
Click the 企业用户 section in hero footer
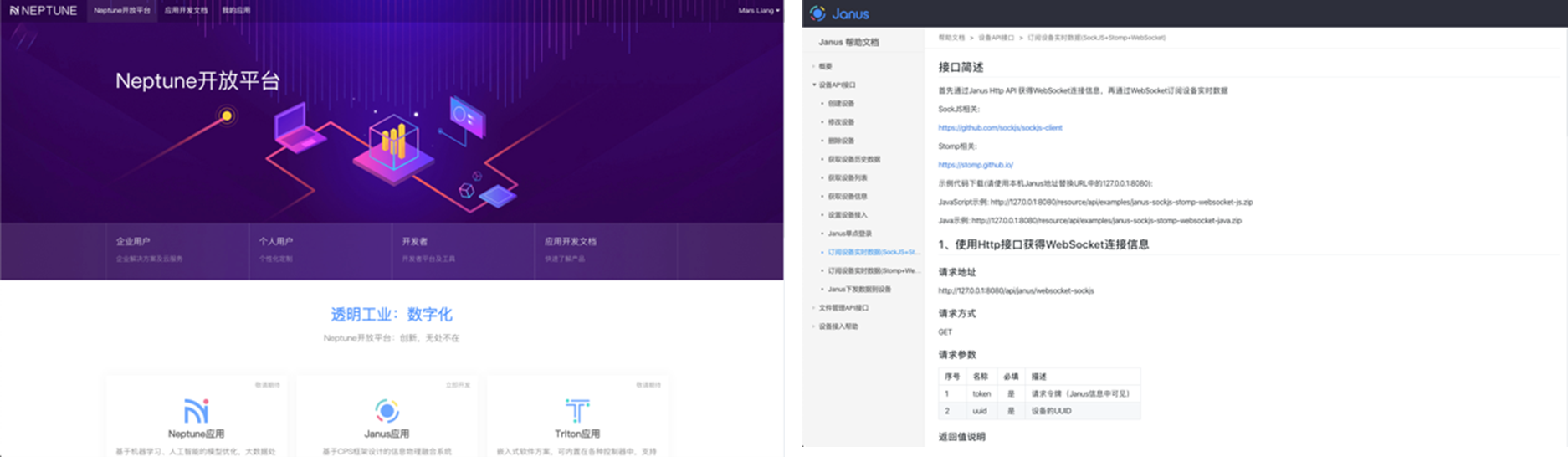click(134, 241)
